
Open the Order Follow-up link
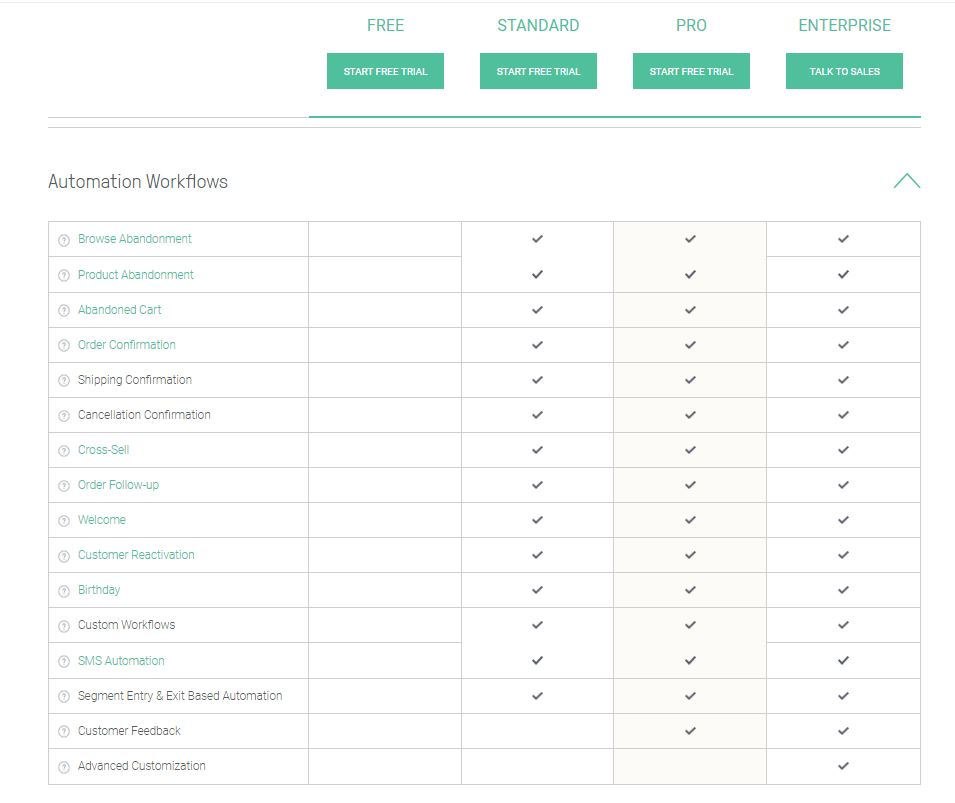point(118,485)
